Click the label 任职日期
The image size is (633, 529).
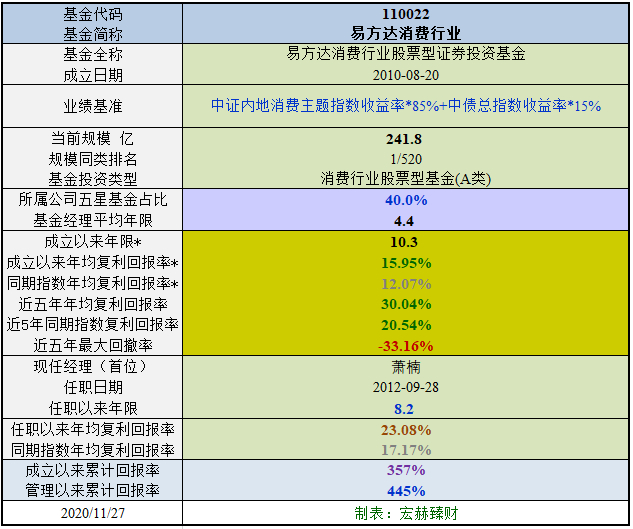point(93,388)
